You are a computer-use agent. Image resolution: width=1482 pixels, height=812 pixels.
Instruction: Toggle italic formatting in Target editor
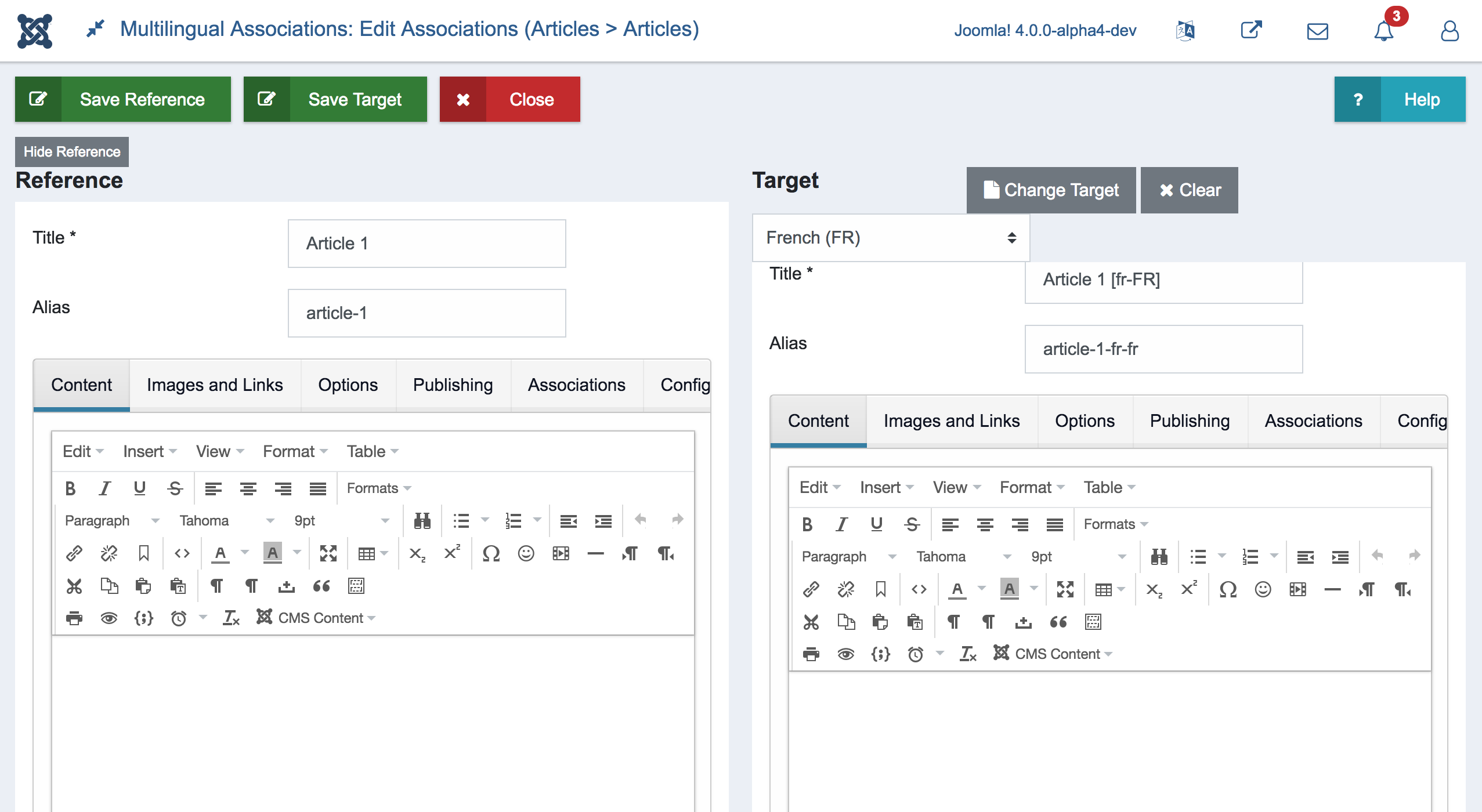coord(841,524)
